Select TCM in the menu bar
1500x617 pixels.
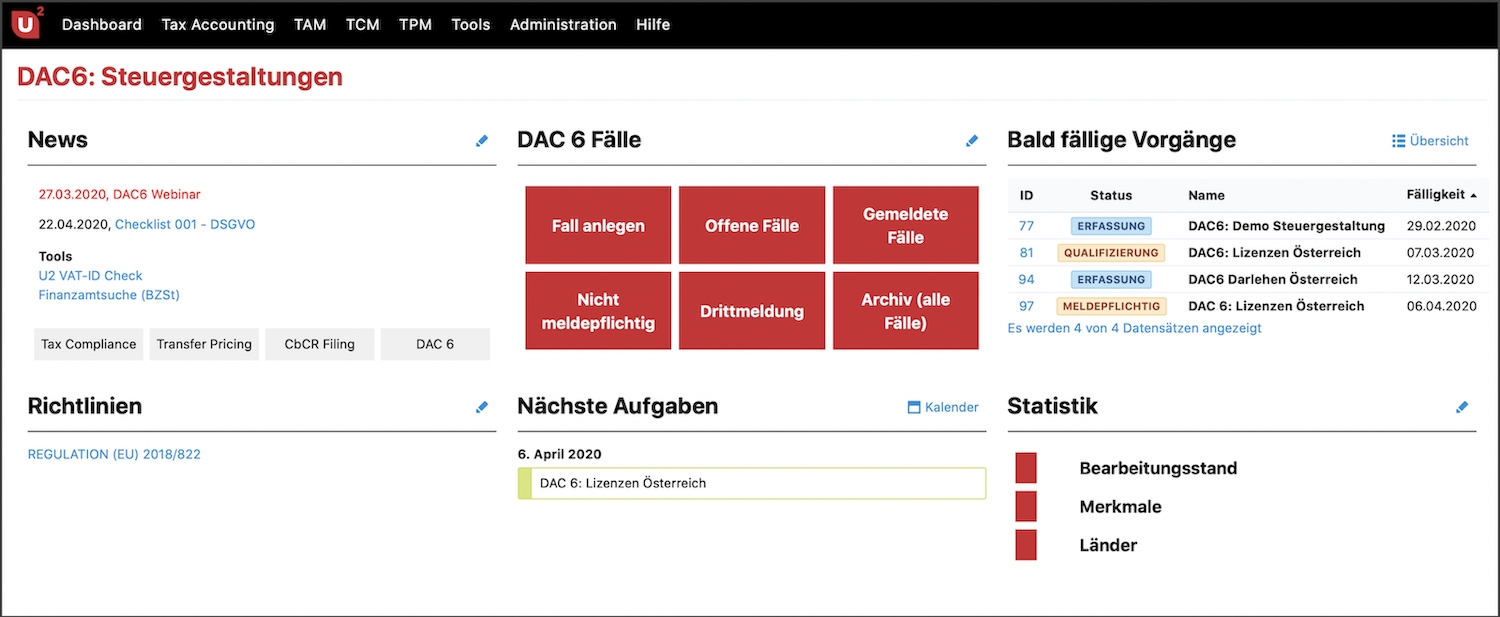coord(362,24)
